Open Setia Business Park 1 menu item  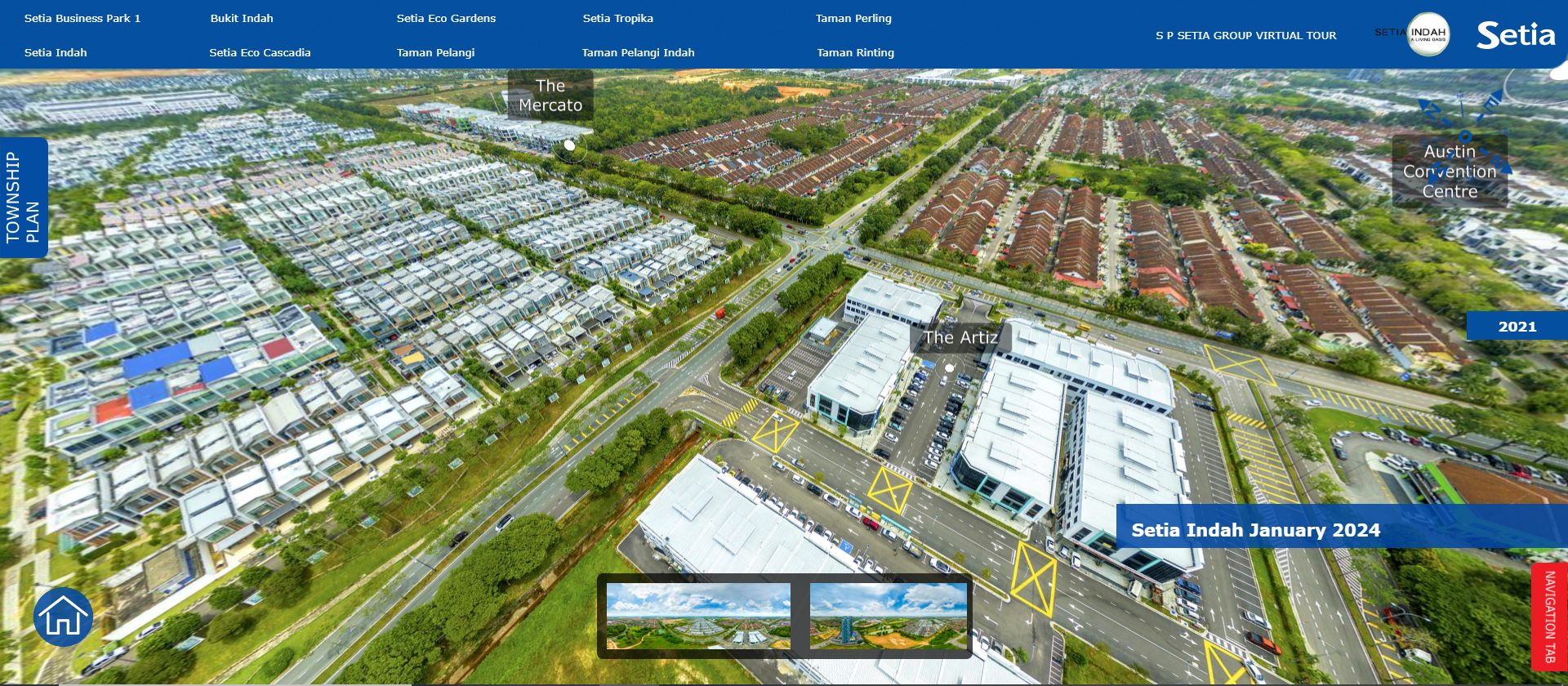[82, 18]
